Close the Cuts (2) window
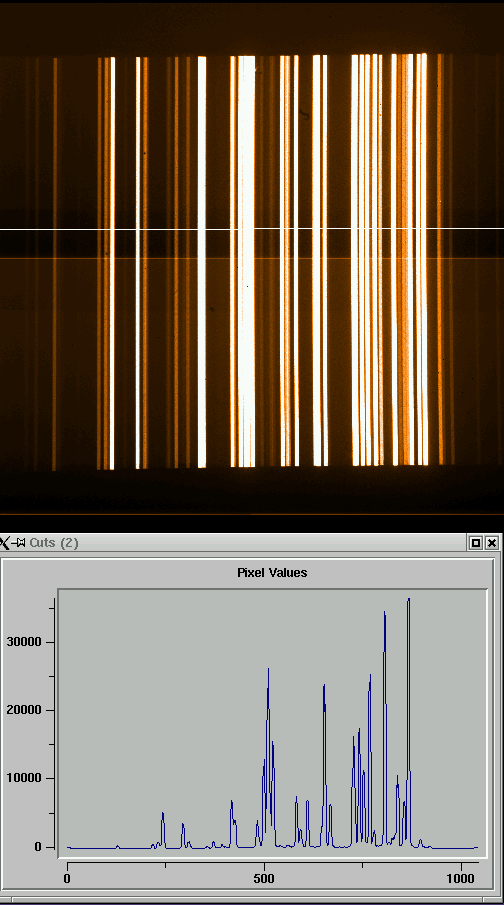Image resolution: width=504 pixels, height=905 pixels. [492, 543]
